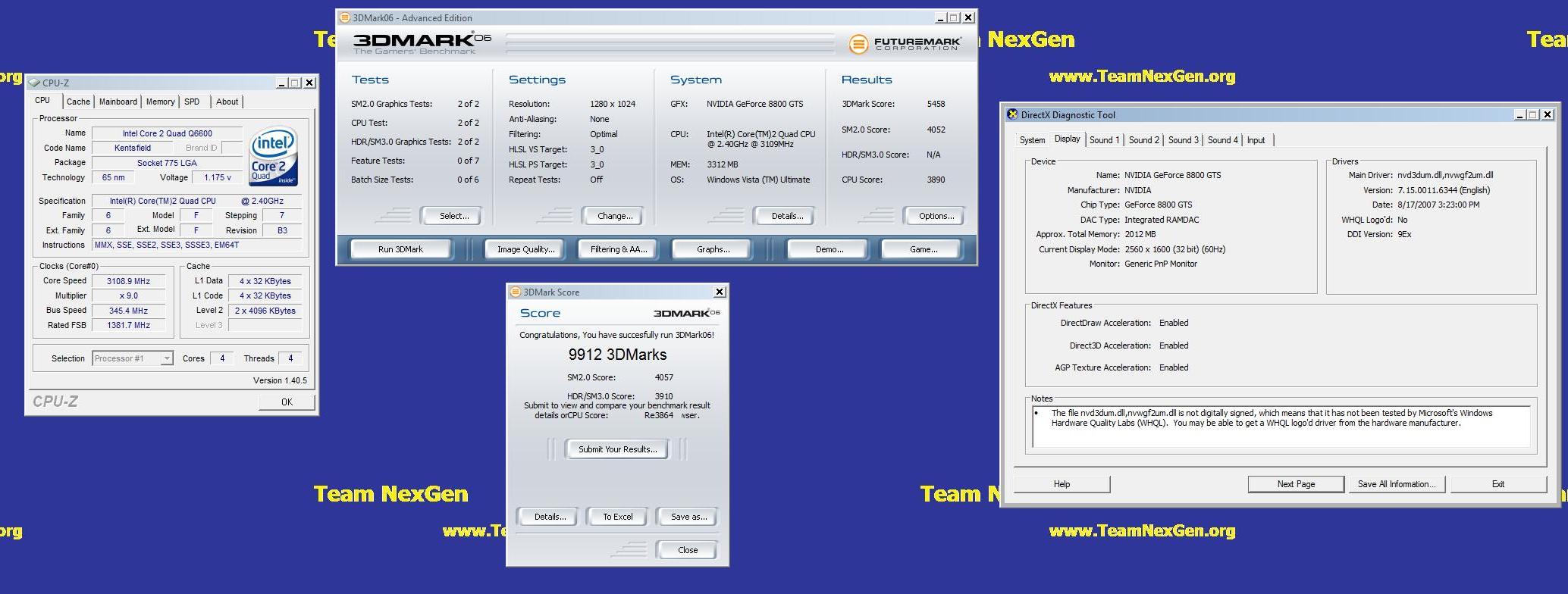The width and height of the screenshot is (1568, 594).
Task: Click the 3DMark Score value 5458
Action: coord(936,104)
